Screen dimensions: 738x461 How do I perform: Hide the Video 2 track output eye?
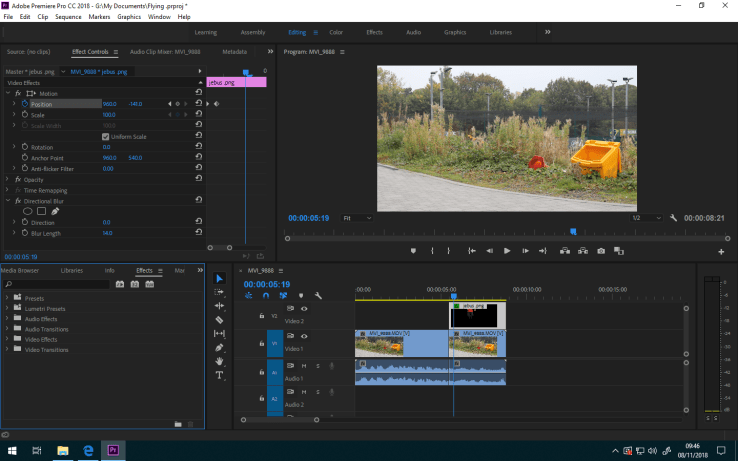coord(304,309)
